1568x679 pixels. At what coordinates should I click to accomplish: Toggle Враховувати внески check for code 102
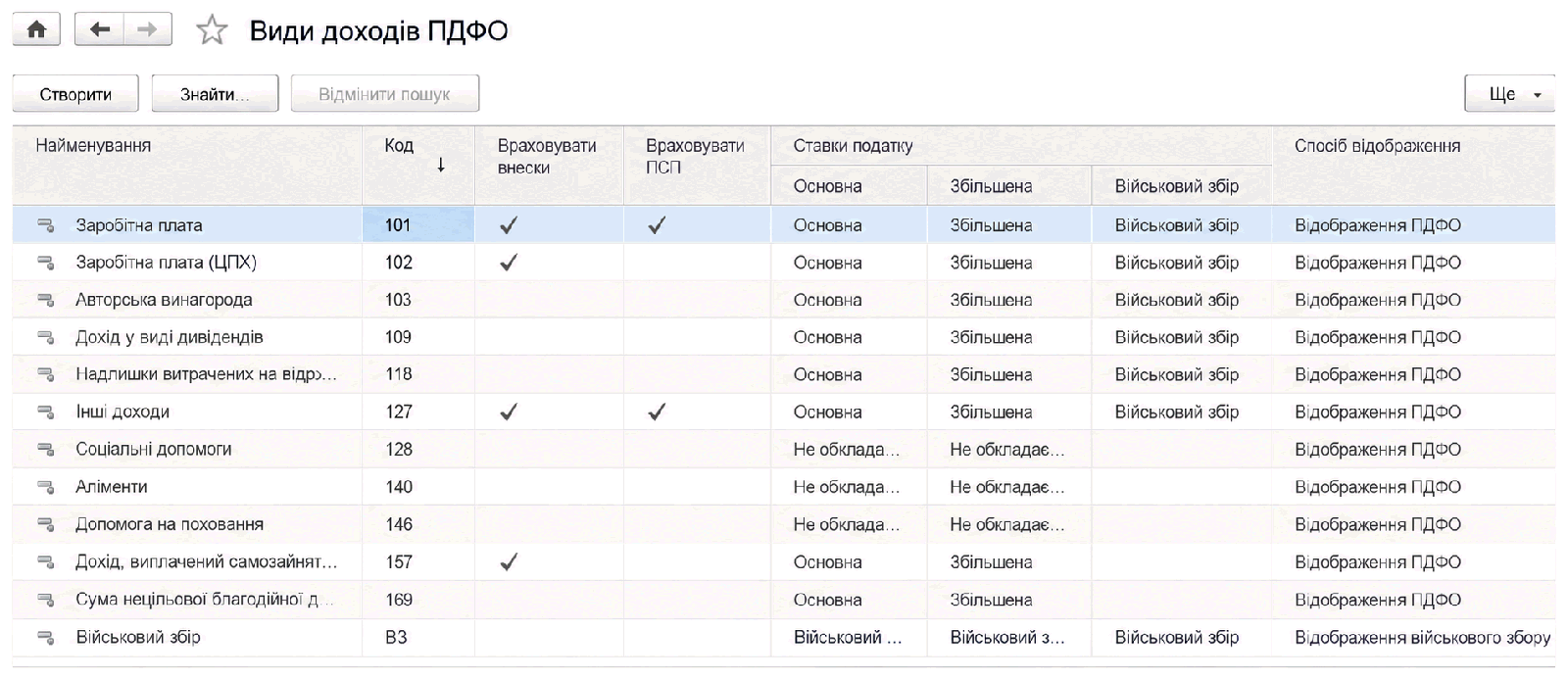509,263
